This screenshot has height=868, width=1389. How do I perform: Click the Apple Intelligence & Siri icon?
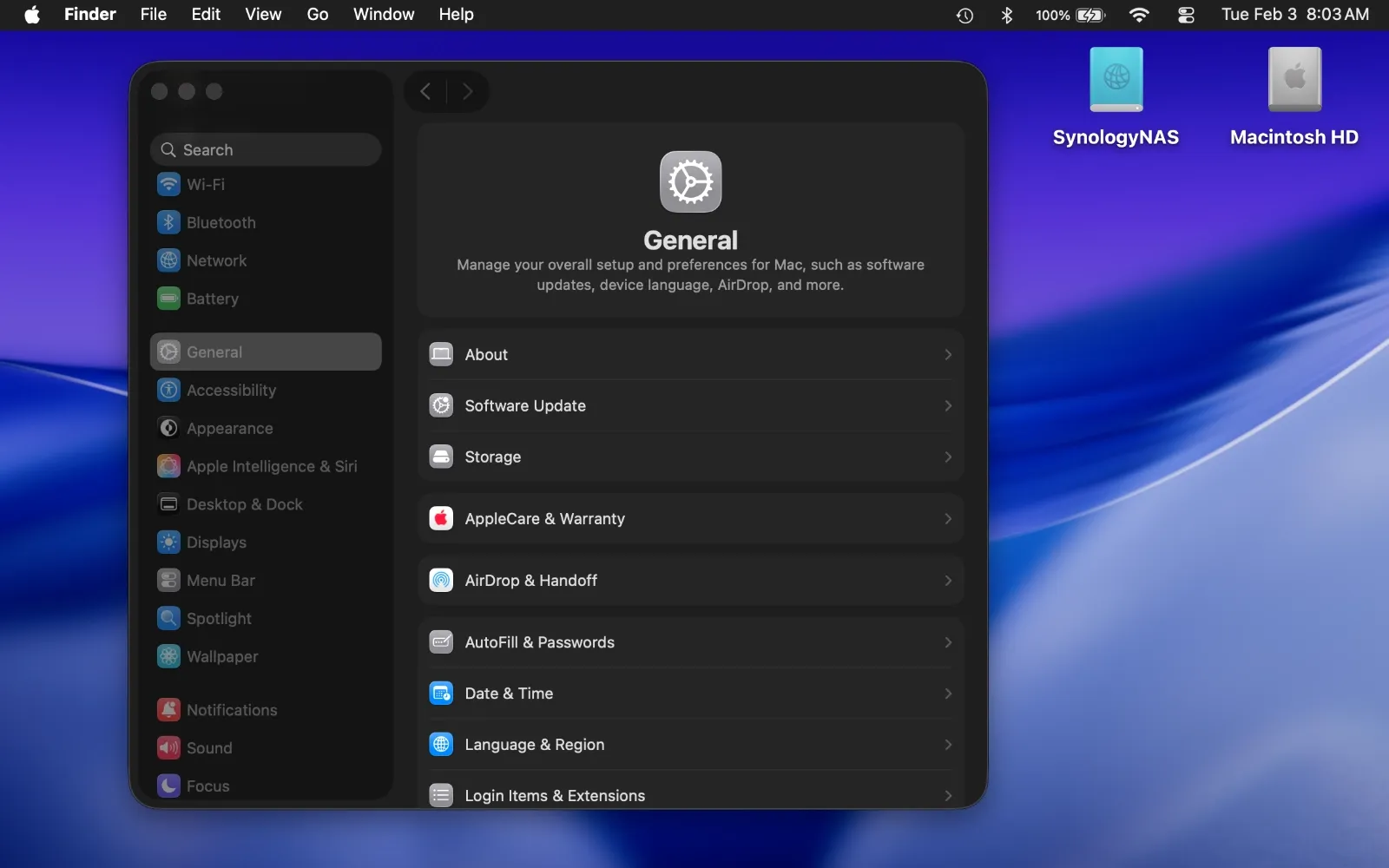point(168,466)
